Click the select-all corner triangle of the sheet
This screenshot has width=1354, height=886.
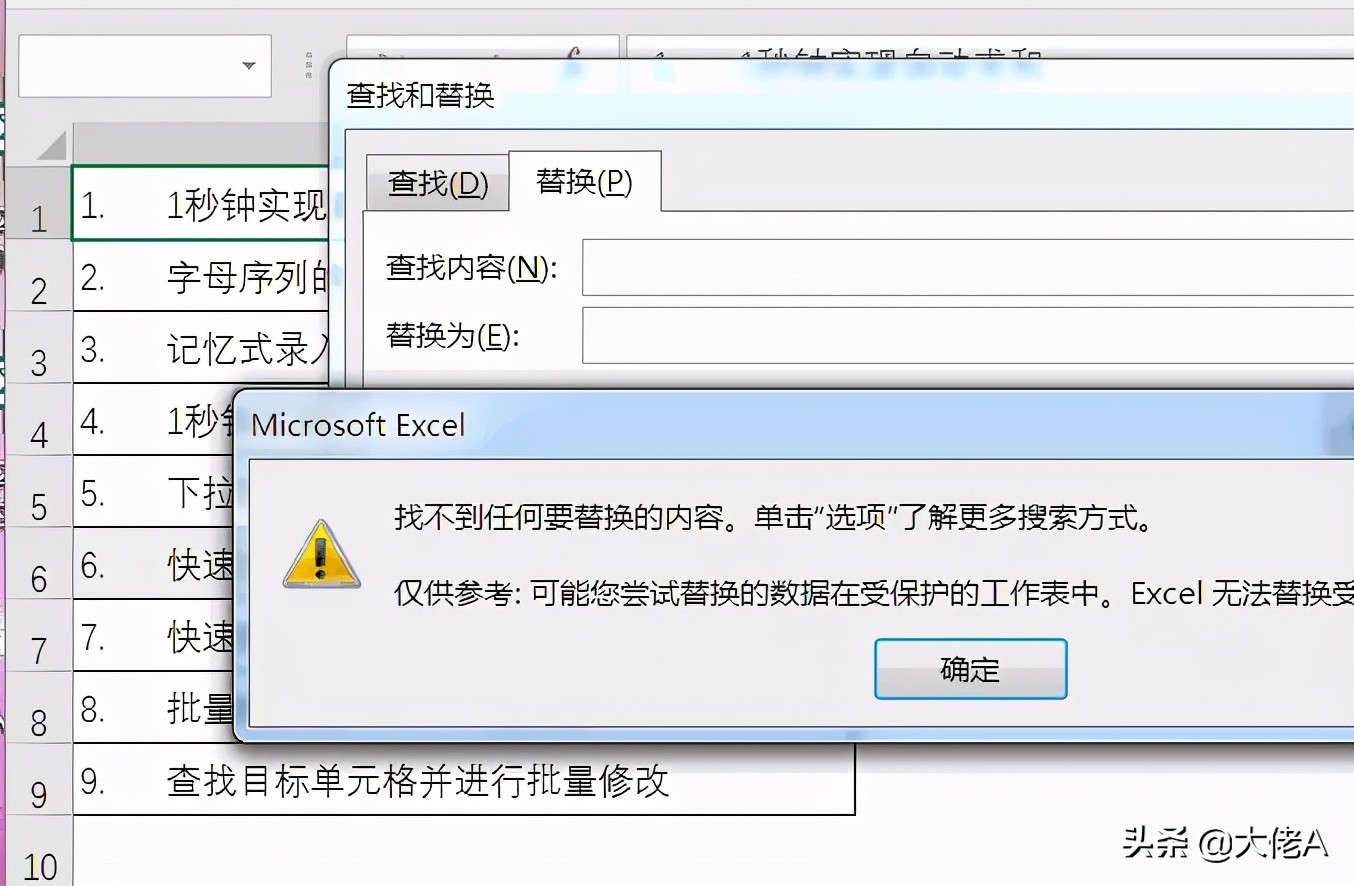tap(52, 146)
